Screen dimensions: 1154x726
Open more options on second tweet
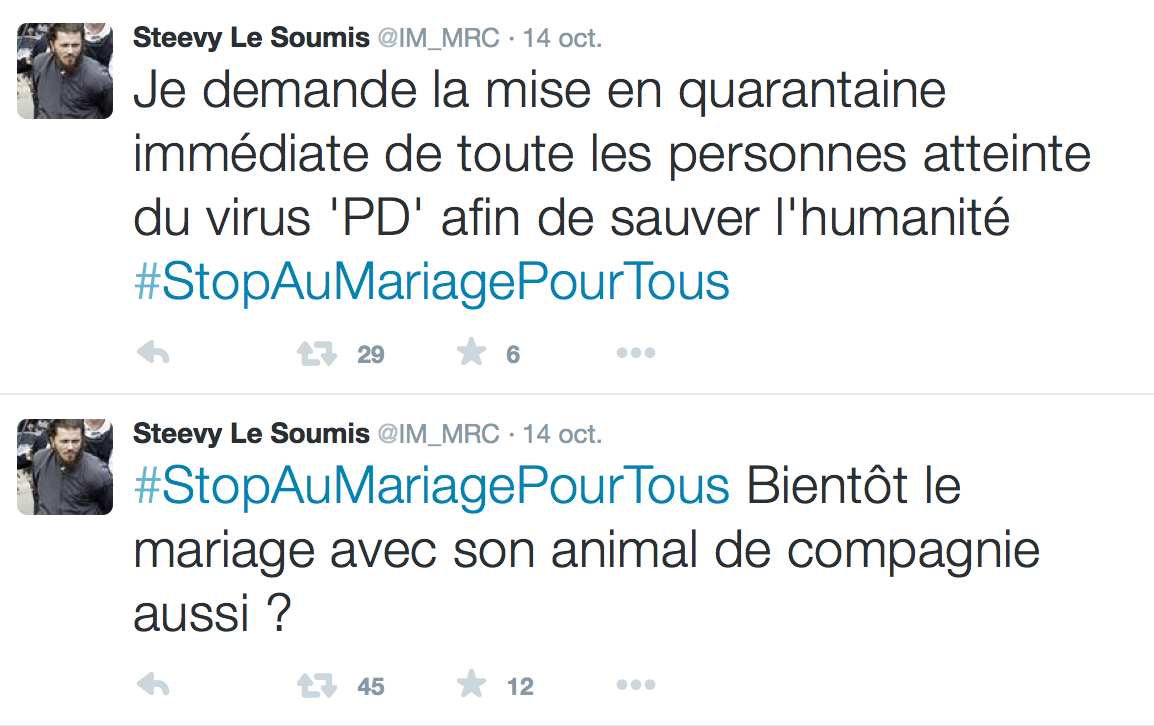coord(635,685)
